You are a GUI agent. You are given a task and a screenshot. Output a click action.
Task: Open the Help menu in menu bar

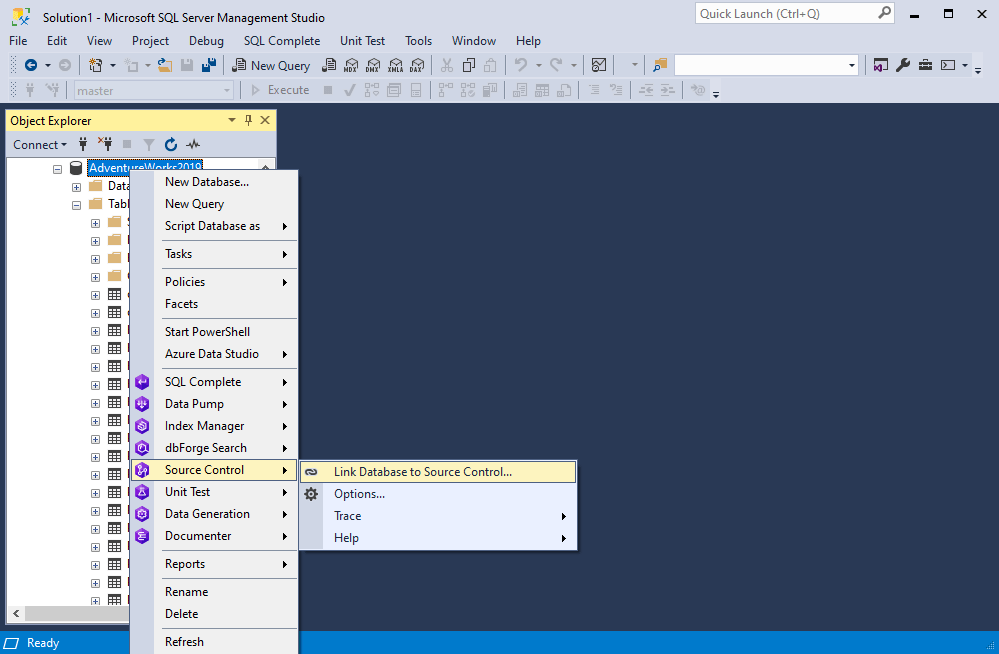[528, 41]
